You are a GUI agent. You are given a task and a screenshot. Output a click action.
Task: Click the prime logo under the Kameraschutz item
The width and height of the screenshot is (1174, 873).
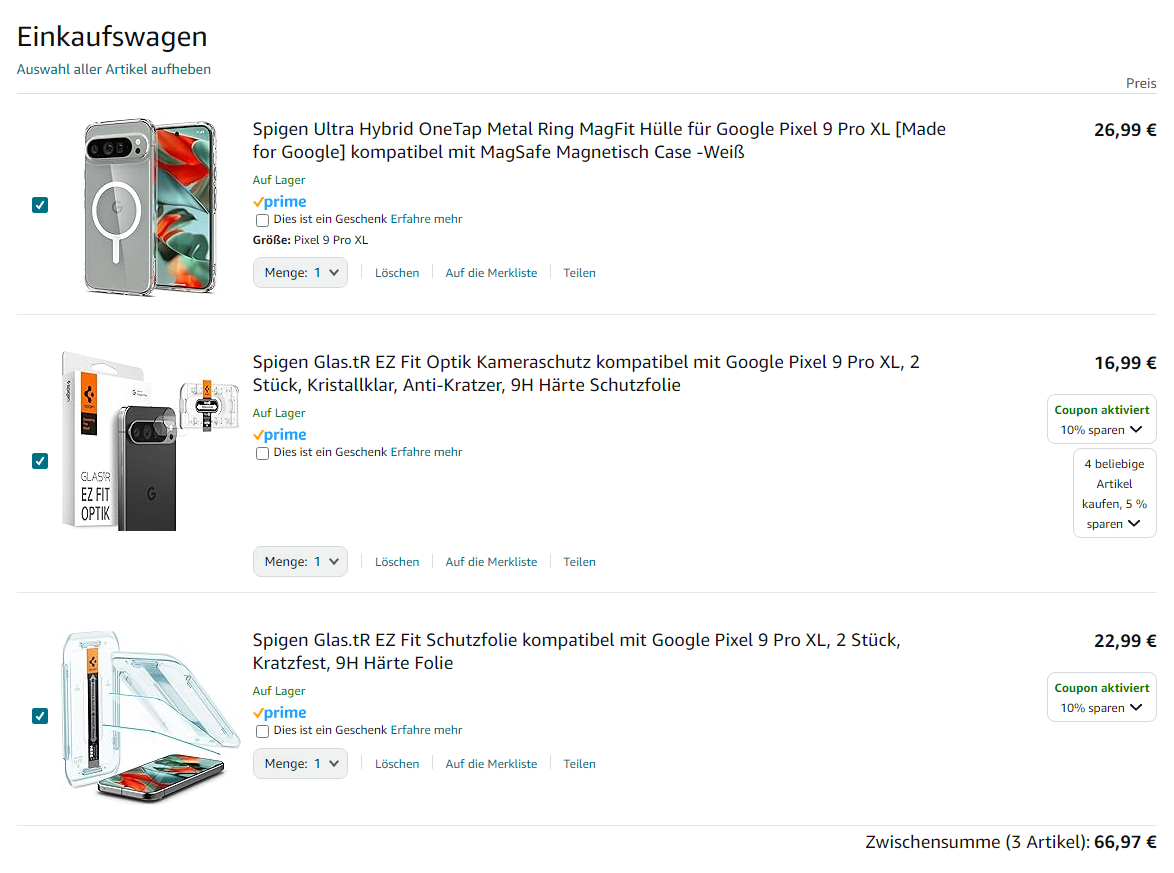[x=280, y=435]
